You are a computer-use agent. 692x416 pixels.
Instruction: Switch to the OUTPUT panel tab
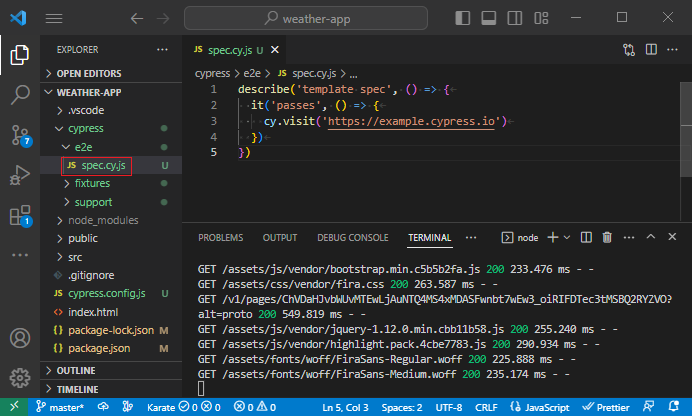point(280,238)
